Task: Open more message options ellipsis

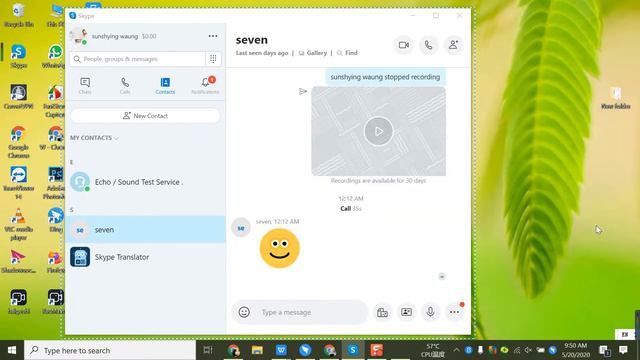Action: click(x=454, y=312)
